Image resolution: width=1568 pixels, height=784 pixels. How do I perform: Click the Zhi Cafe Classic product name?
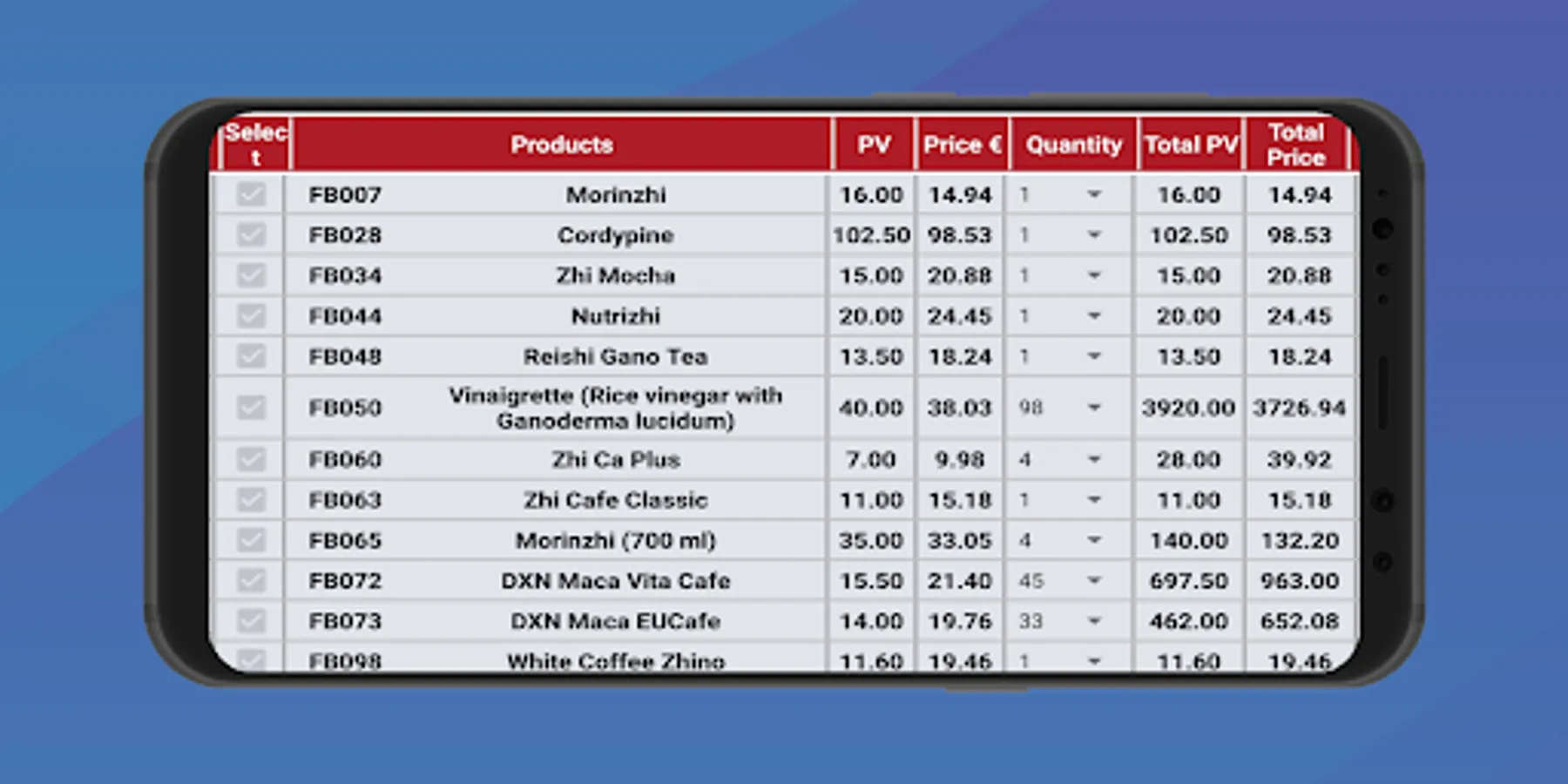coord(616,500)
